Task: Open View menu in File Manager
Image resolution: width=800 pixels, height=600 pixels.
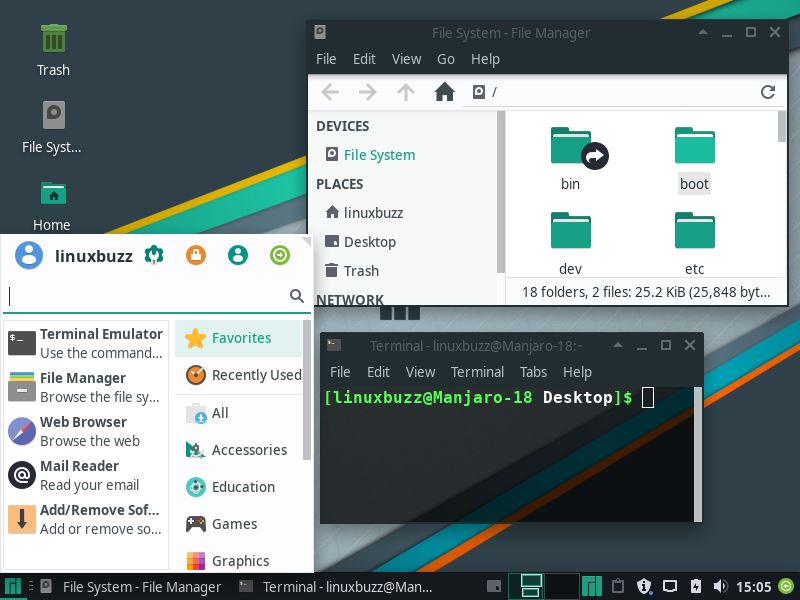Action: (x=407, y=59)
